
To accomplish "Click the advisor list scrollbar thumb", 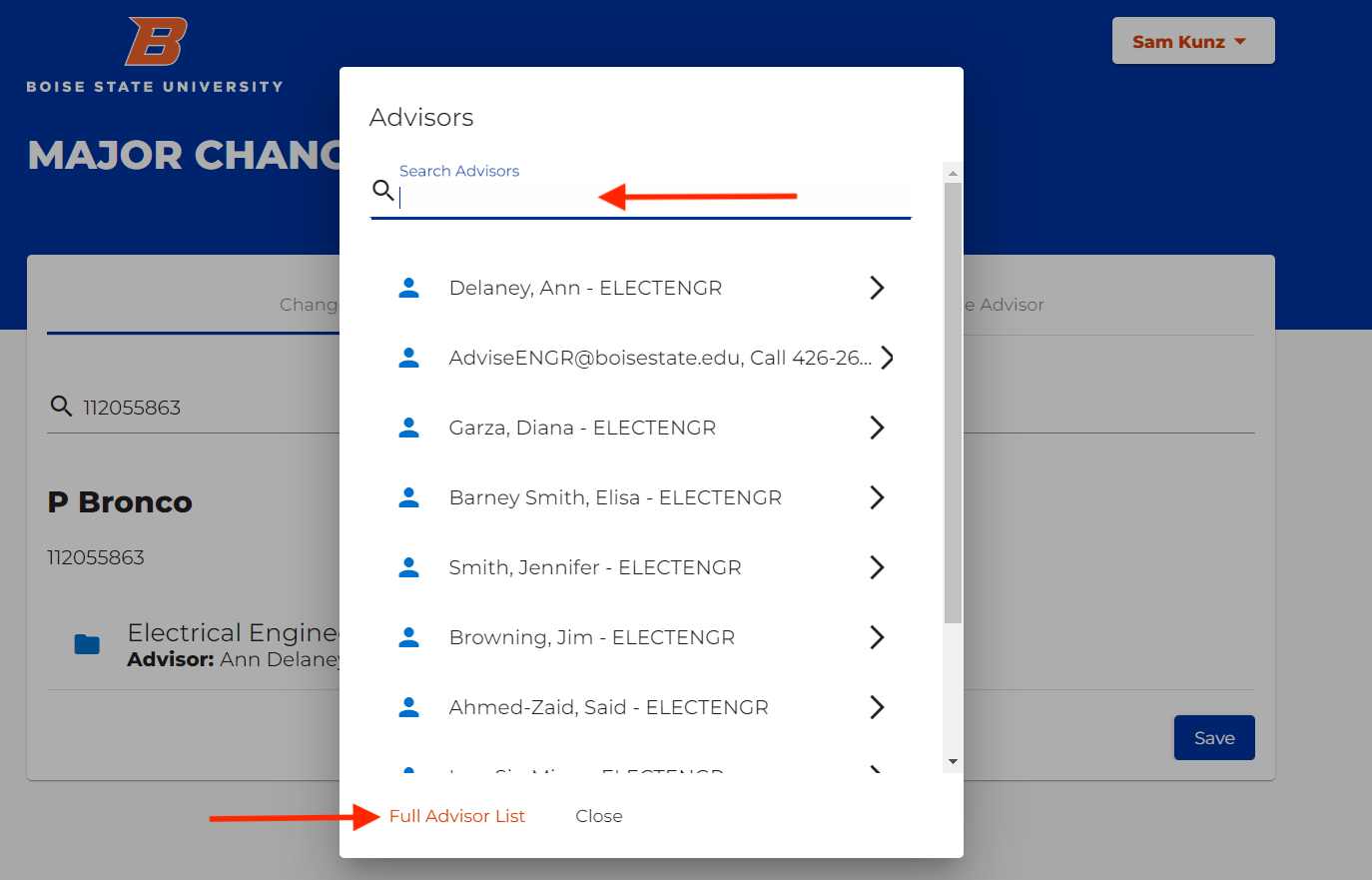I will (x=953, y=403).
